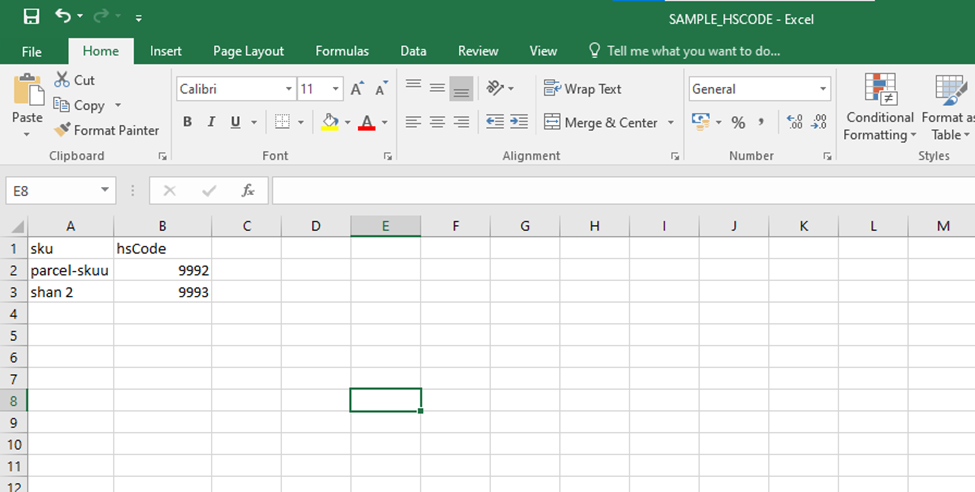Switch to the Page Layout tab

click(248, 51)
